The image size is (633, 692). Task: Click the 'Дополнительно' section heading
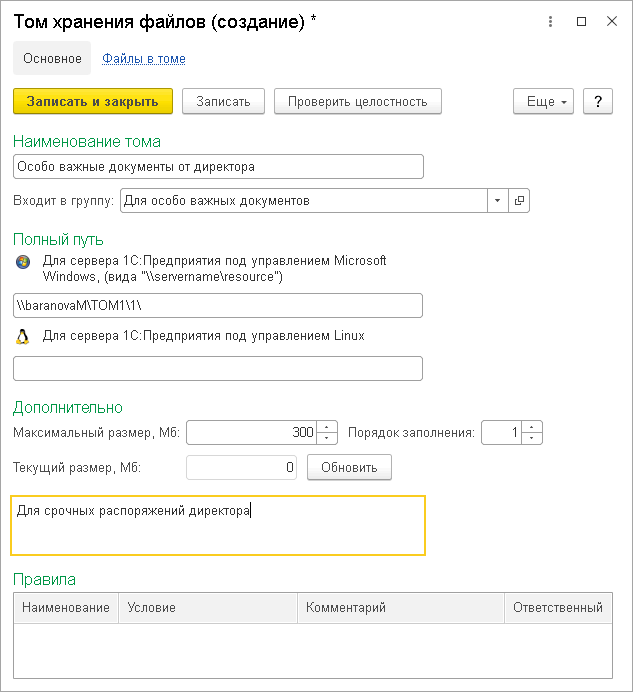coord(68,407)
